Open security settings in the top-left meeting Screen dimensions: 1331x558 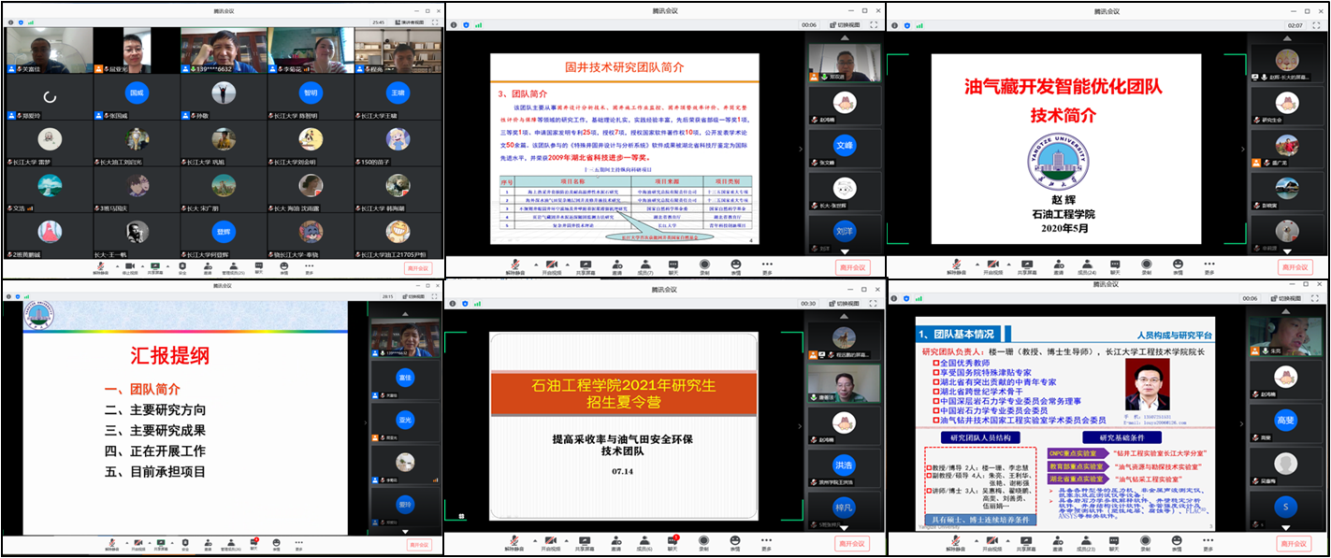pos(183,265)
